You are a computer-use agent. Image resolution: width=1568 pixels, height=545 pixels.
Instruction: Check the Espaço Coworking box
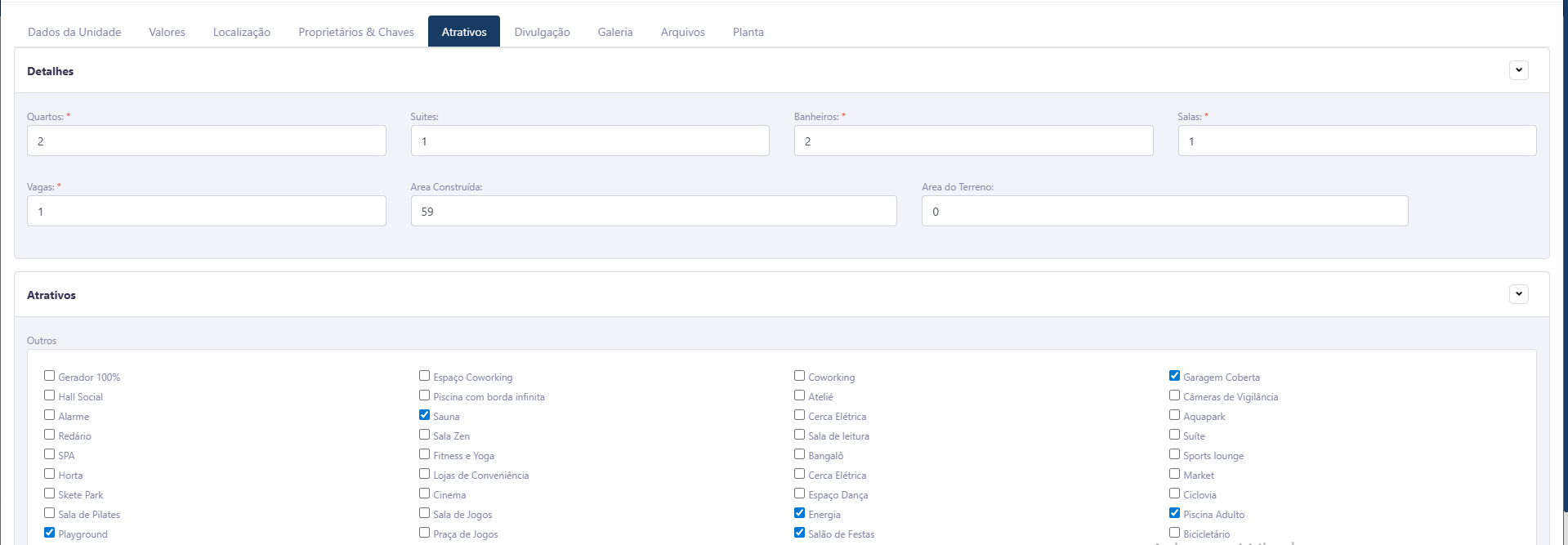(x=424, y=376)
